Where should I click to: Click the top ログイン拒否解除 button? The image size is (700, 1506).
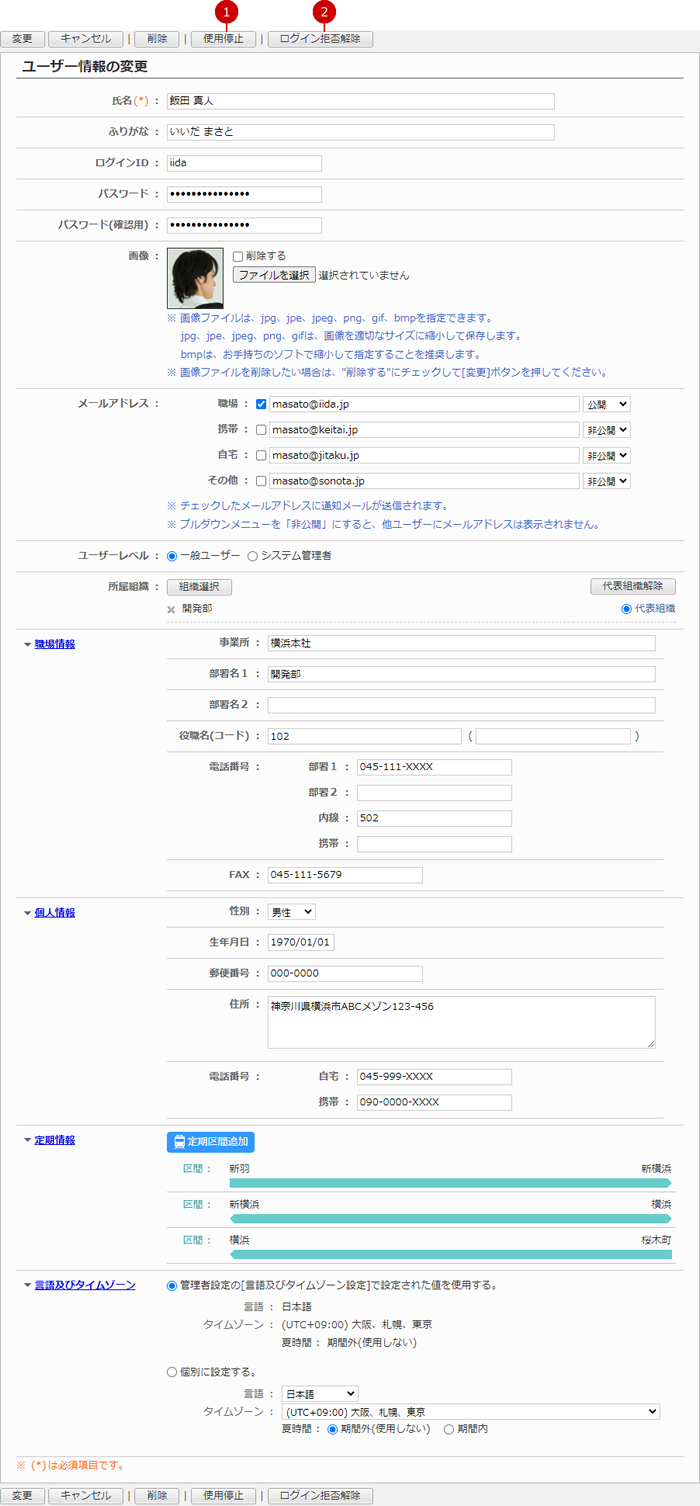coord(320,39)
